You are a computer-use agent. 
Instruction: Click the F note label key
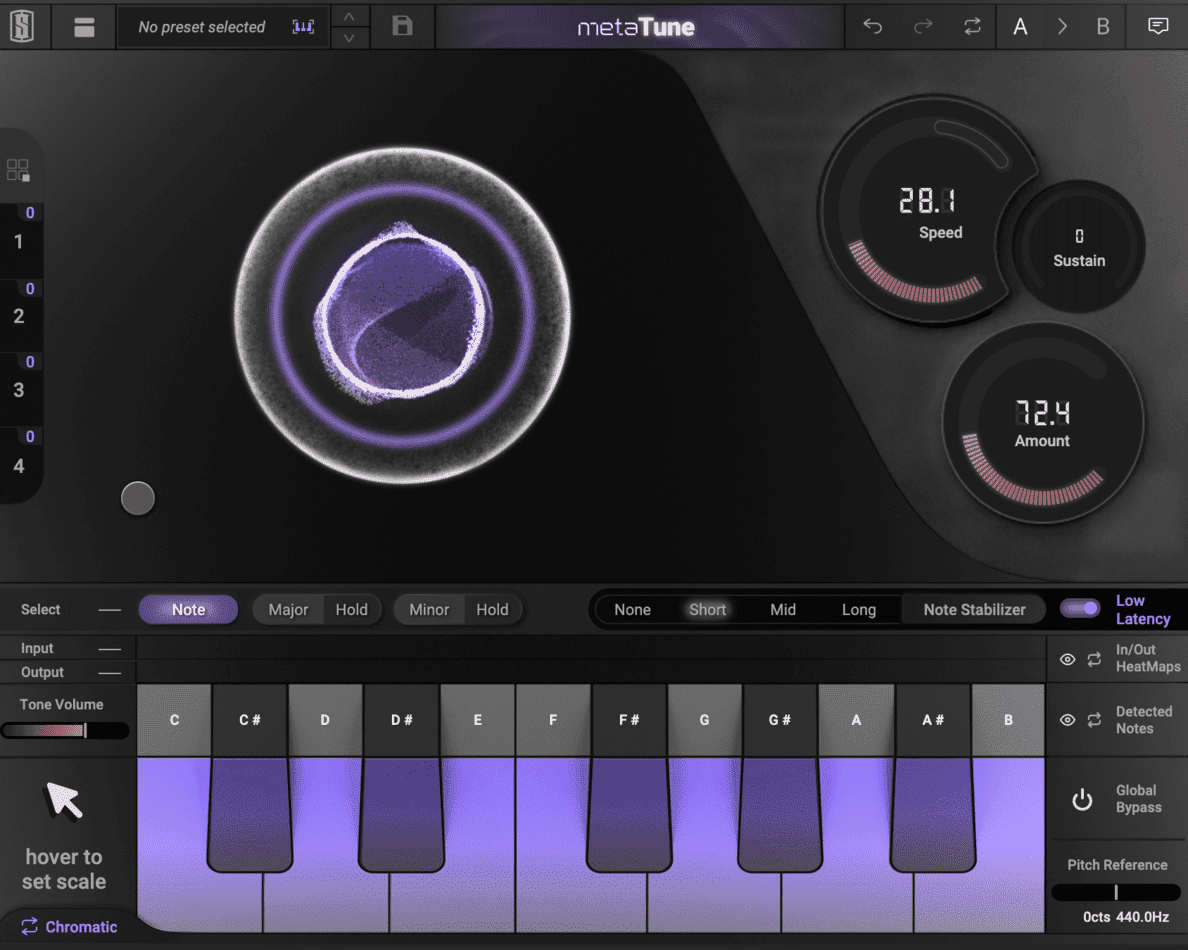[x=553, y=720]
